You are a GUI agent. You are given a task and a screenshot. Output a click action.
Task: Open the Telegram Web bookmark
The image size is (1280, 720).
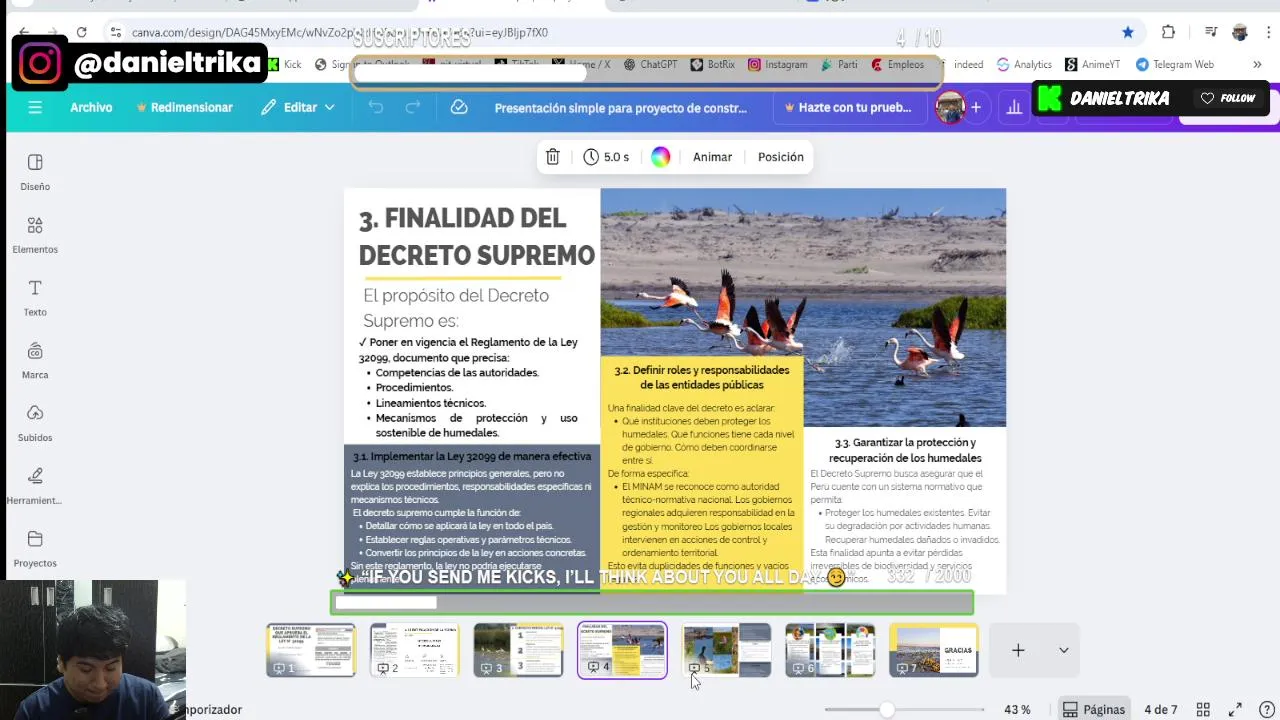1175,64
